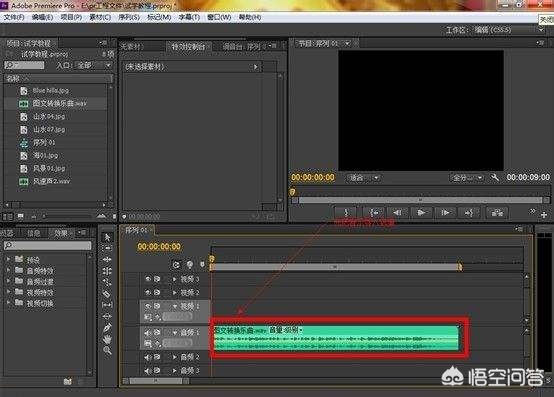Switch to the 信息 tab
The width and height of the screenshot is (554, 397).
point(34,233)
